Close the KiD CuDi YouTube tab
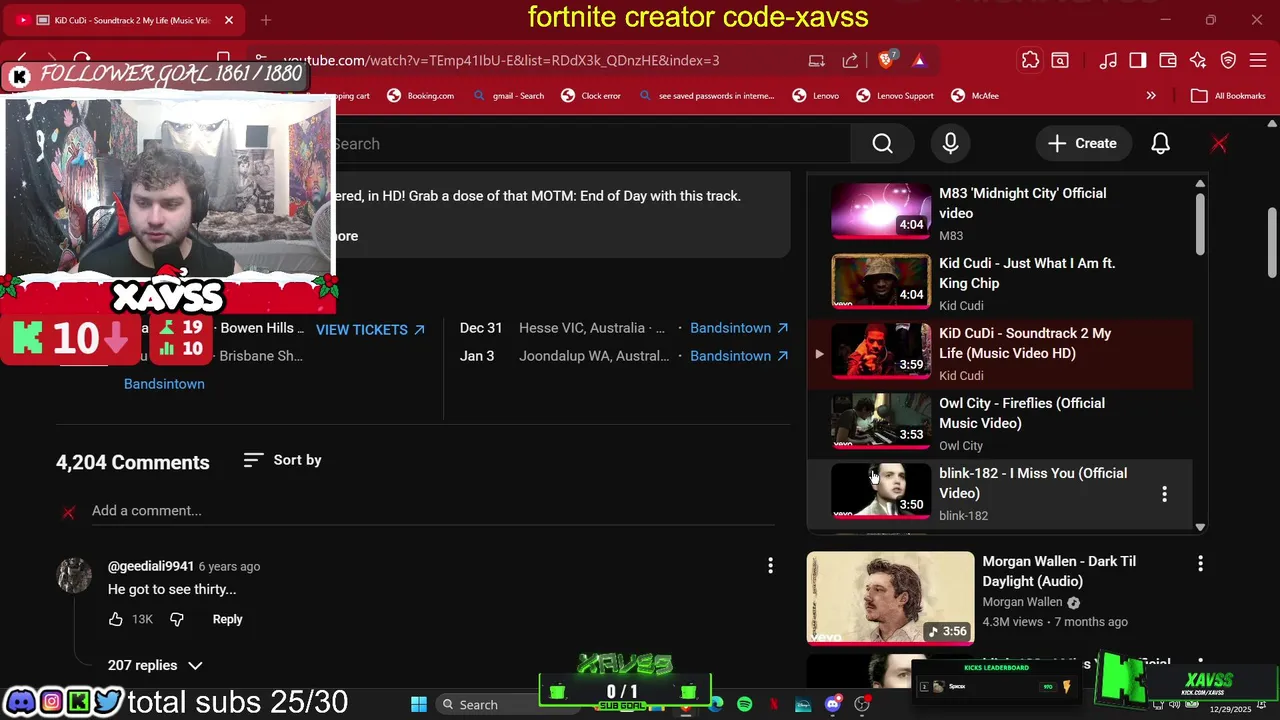This screenshot has height=720, width=1280. [x=228, y=20]
